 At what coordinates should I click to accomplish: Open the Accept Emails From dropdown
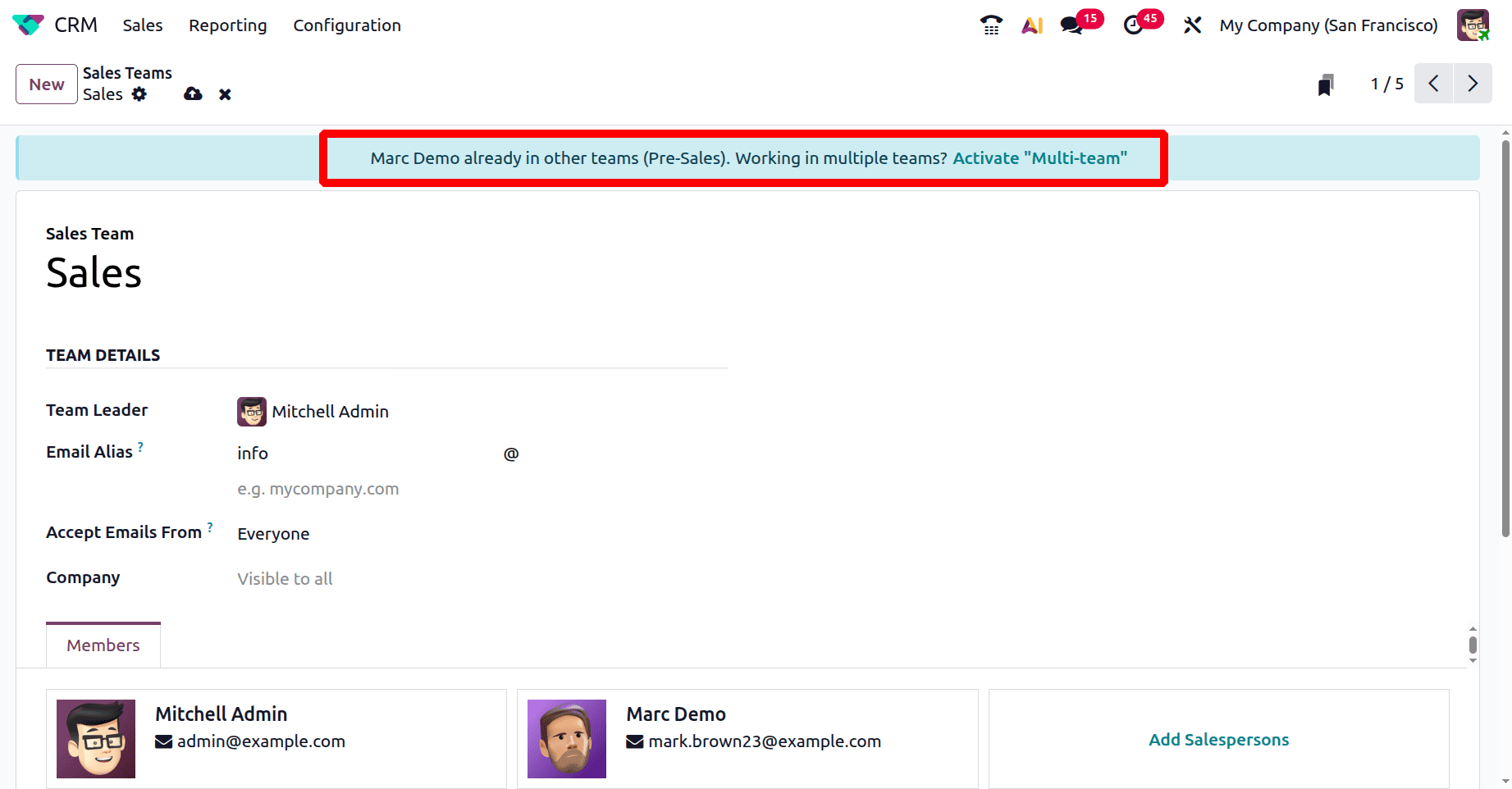click(273, 533)
